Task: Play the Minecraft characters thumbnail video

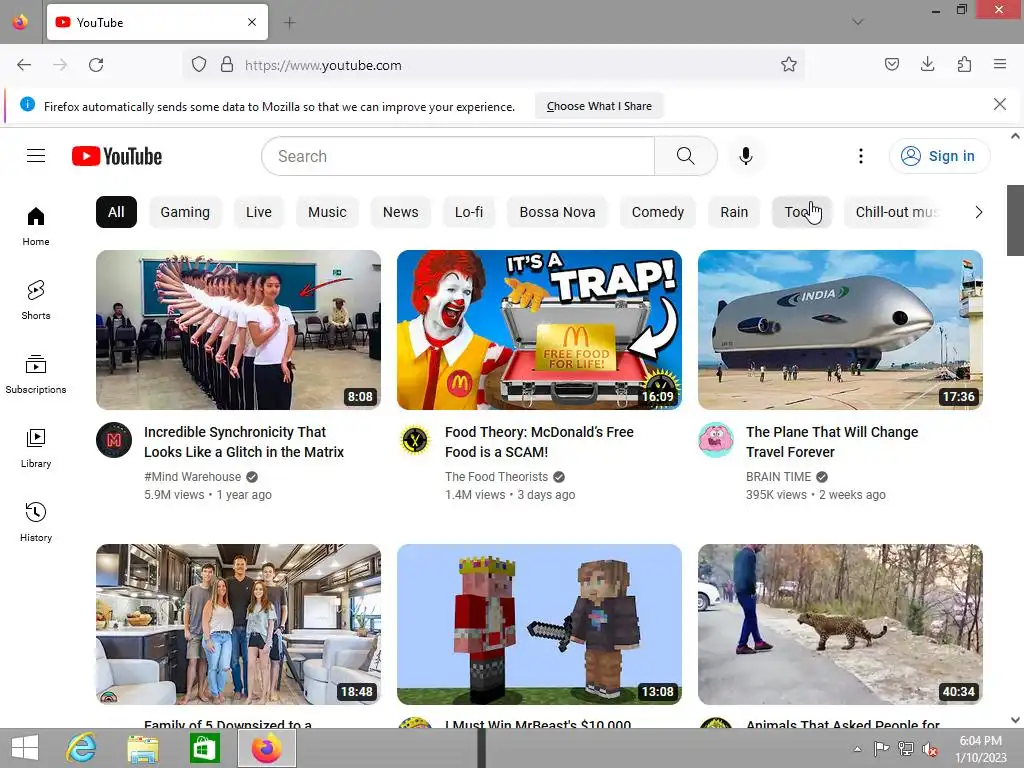Action: pos(539,624)
